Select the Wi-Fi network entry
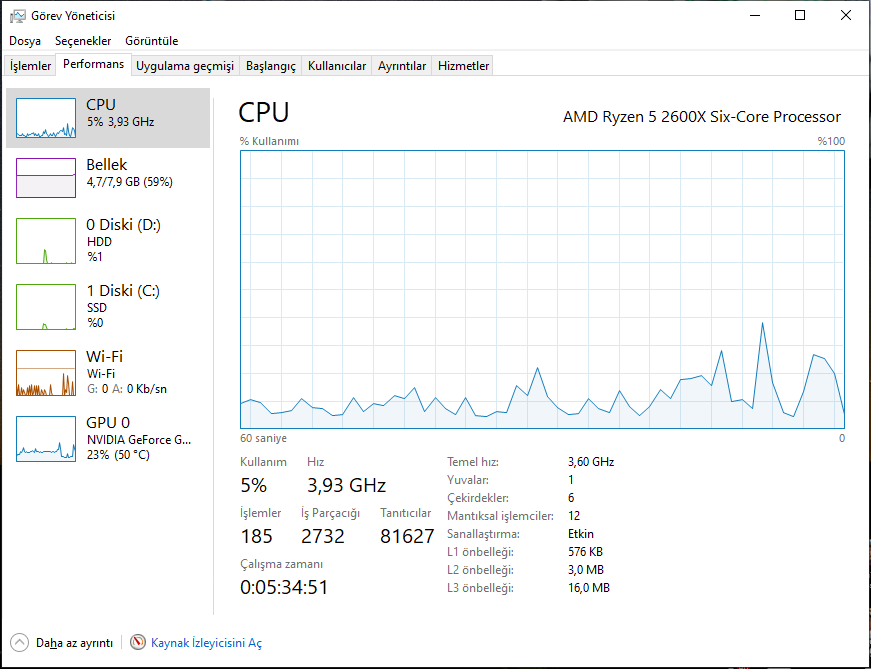 coord(108,373)
